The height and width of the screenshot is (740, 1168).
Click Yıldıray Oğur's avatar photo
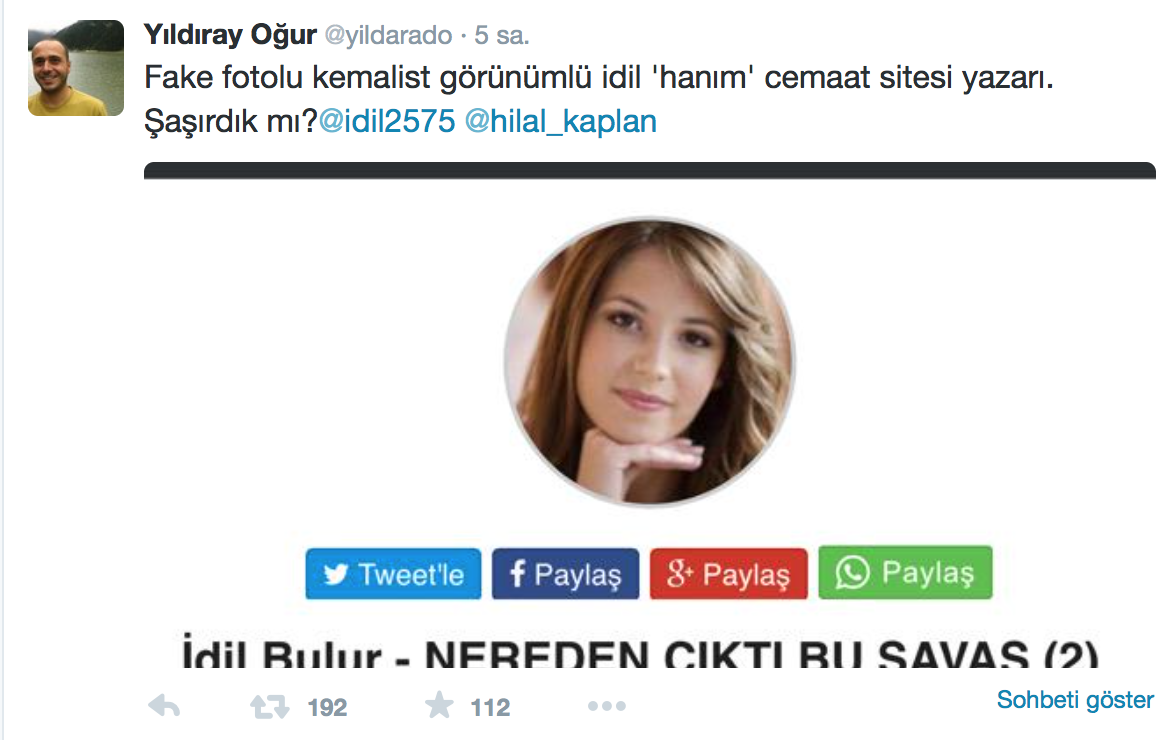76,68
